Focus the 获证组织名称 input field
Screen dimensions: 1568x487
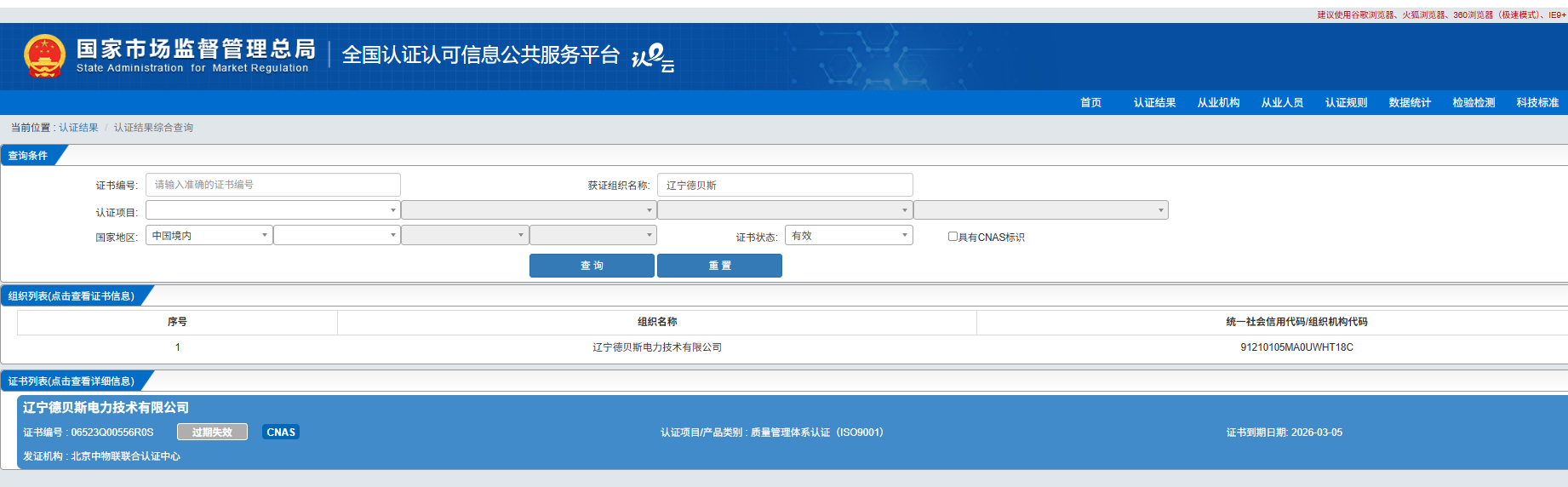tap(785, 185)
